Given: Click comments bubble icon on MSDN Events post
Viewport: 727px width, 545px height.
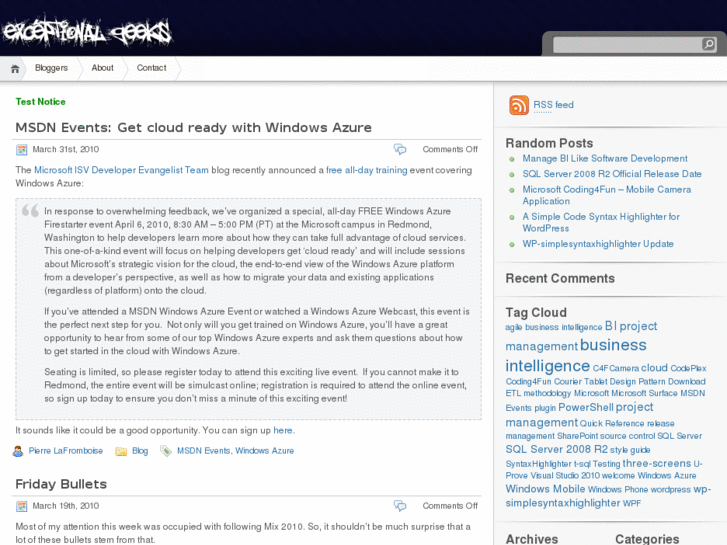Looking at the screenshot, I should tap(400, 149).
